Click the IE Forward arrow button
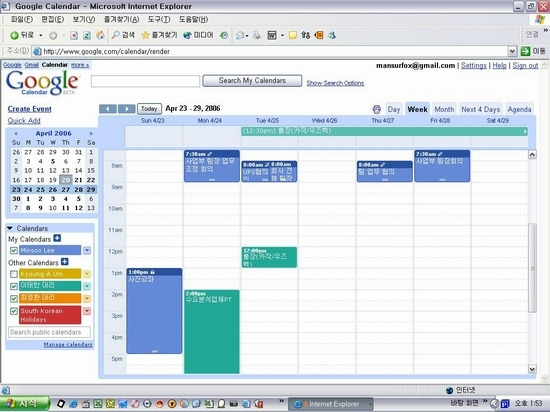The image size is (550, 412). [x=53, y=35]
